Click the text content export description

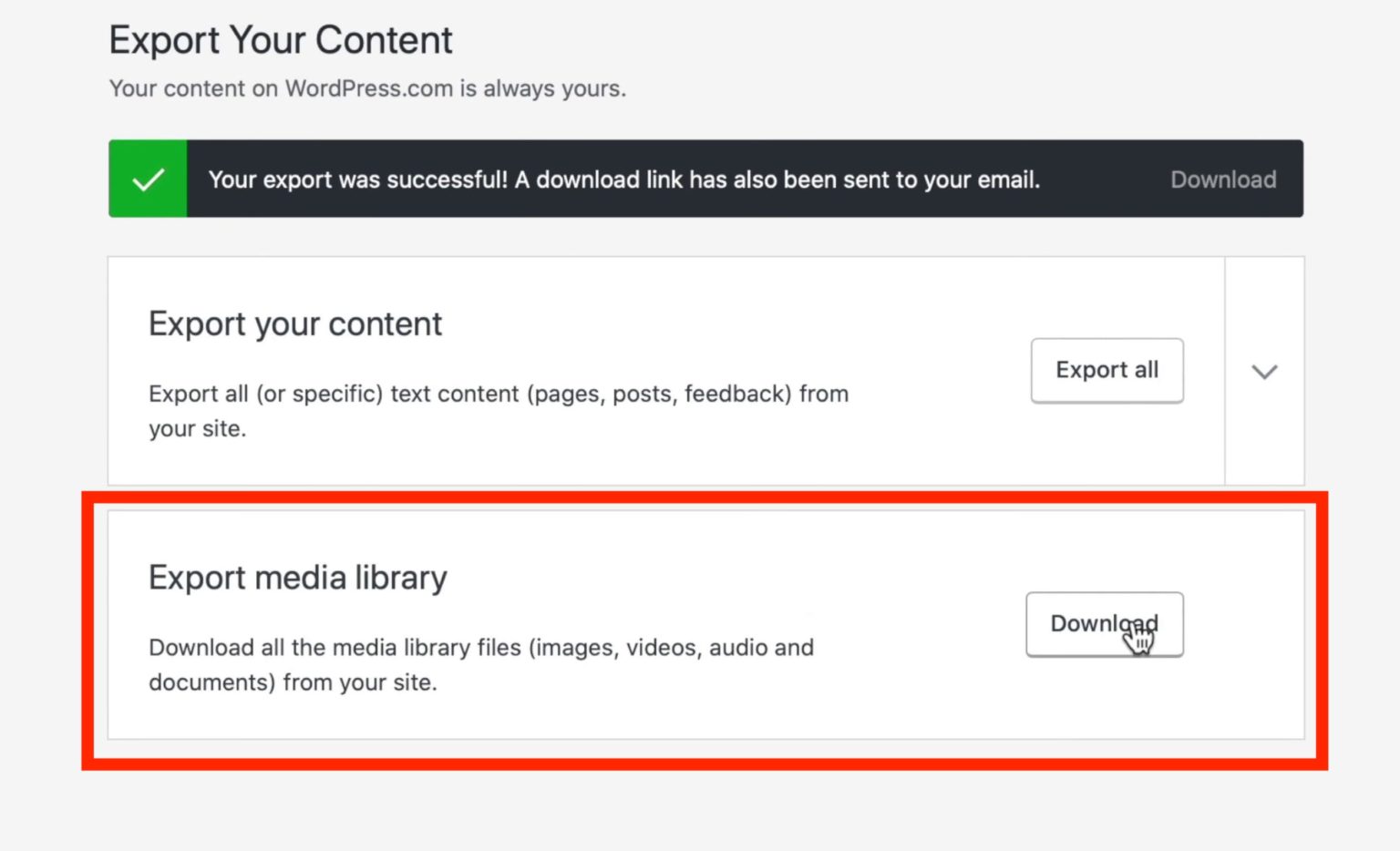(x=499, y=411)
